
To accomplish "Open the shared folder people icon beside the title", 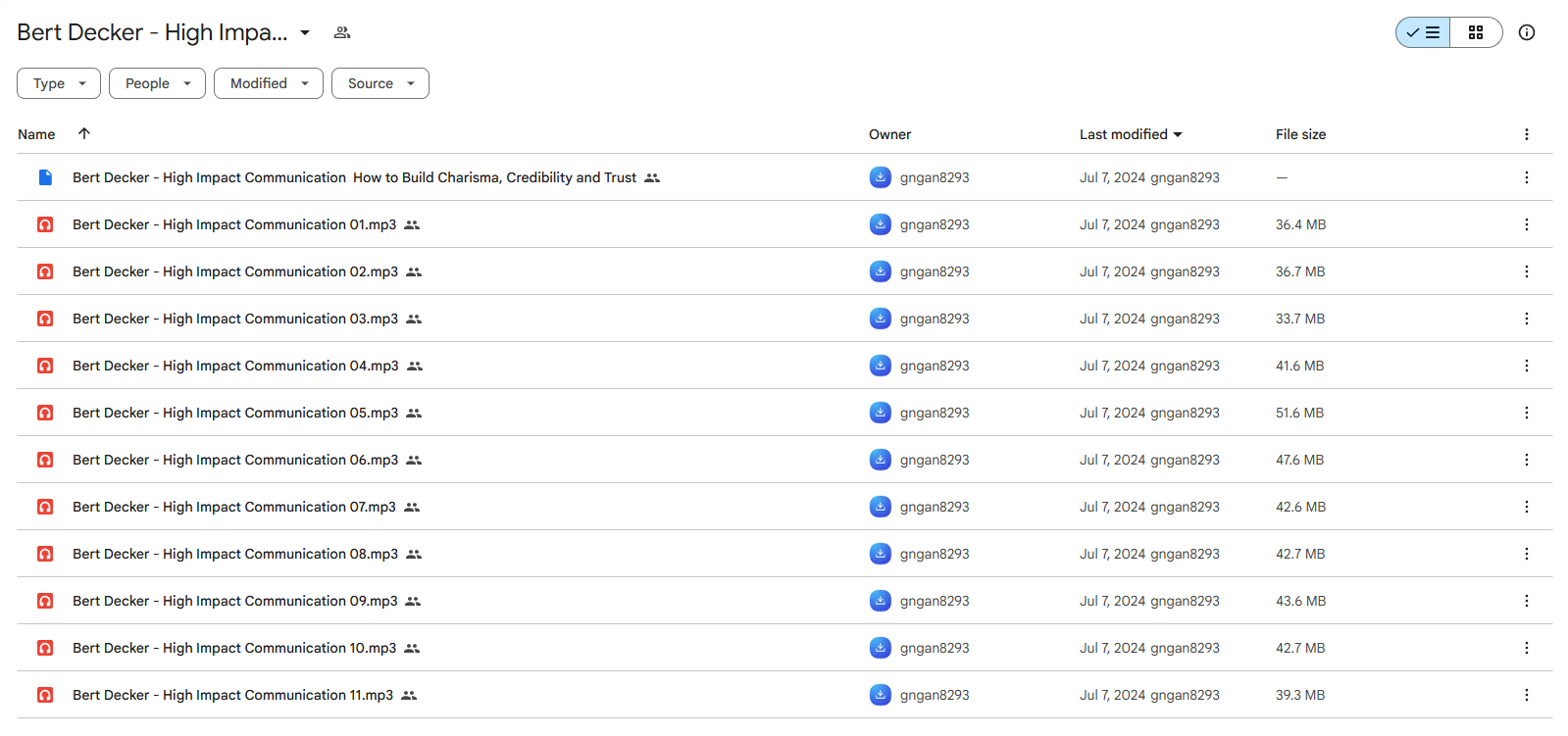I will coord(342,32).
